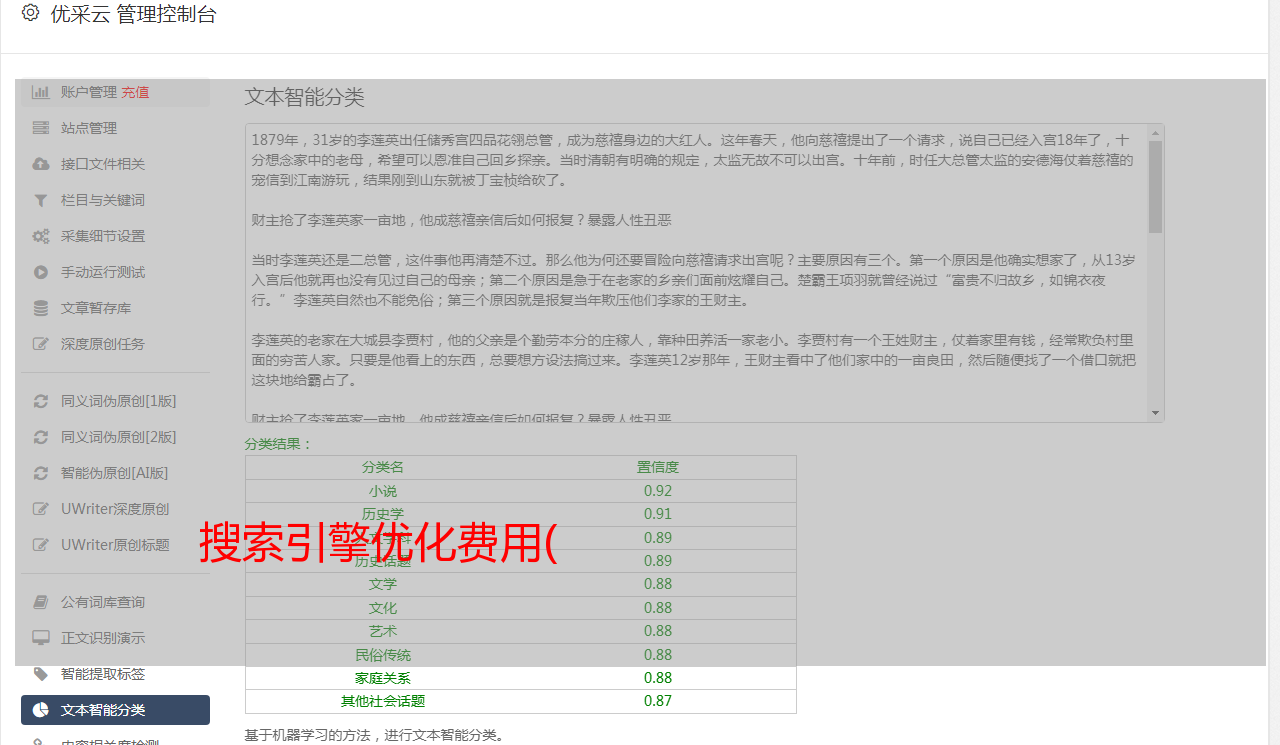This screenshot has width=1280, height=745.
Task: Click the 分类结果： label
Action: click(279, 444)
